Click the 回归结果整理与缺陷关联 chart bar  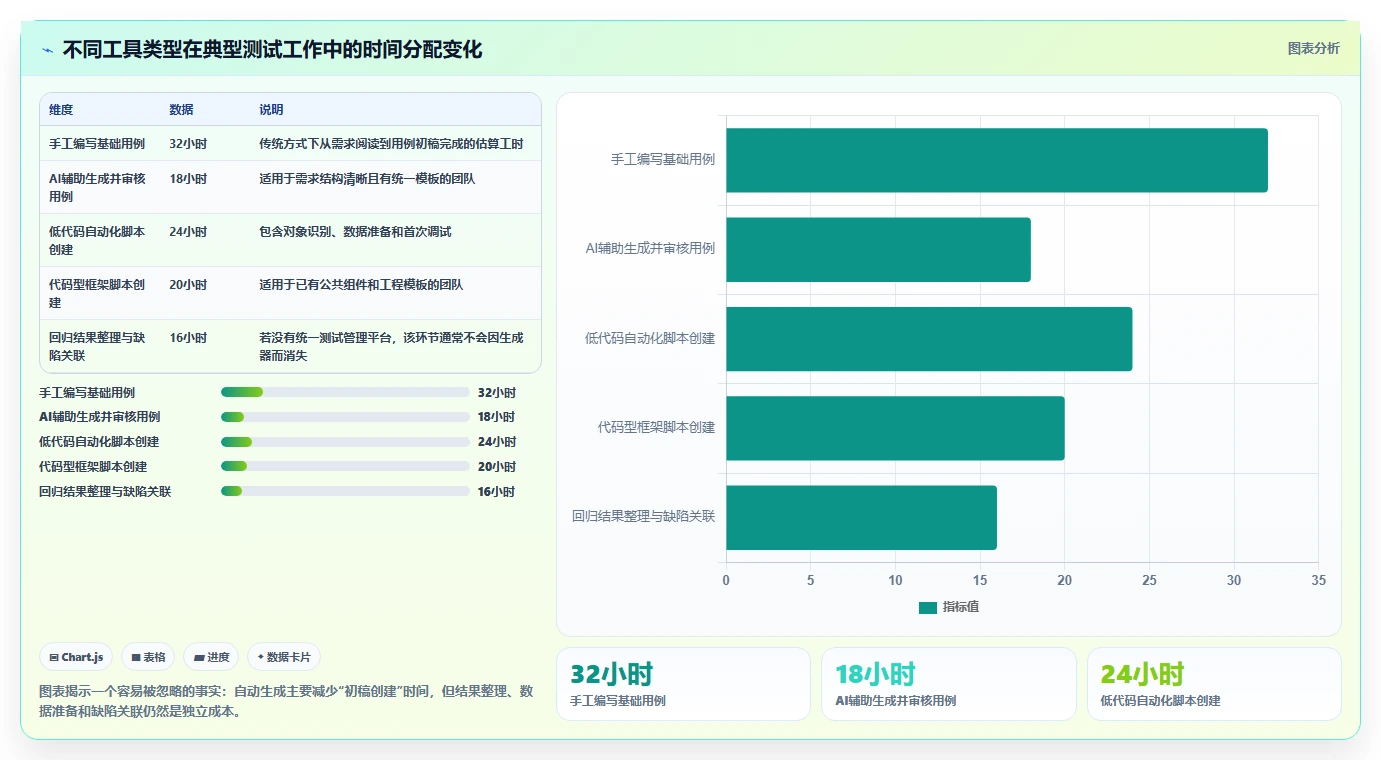coord(861,517)
